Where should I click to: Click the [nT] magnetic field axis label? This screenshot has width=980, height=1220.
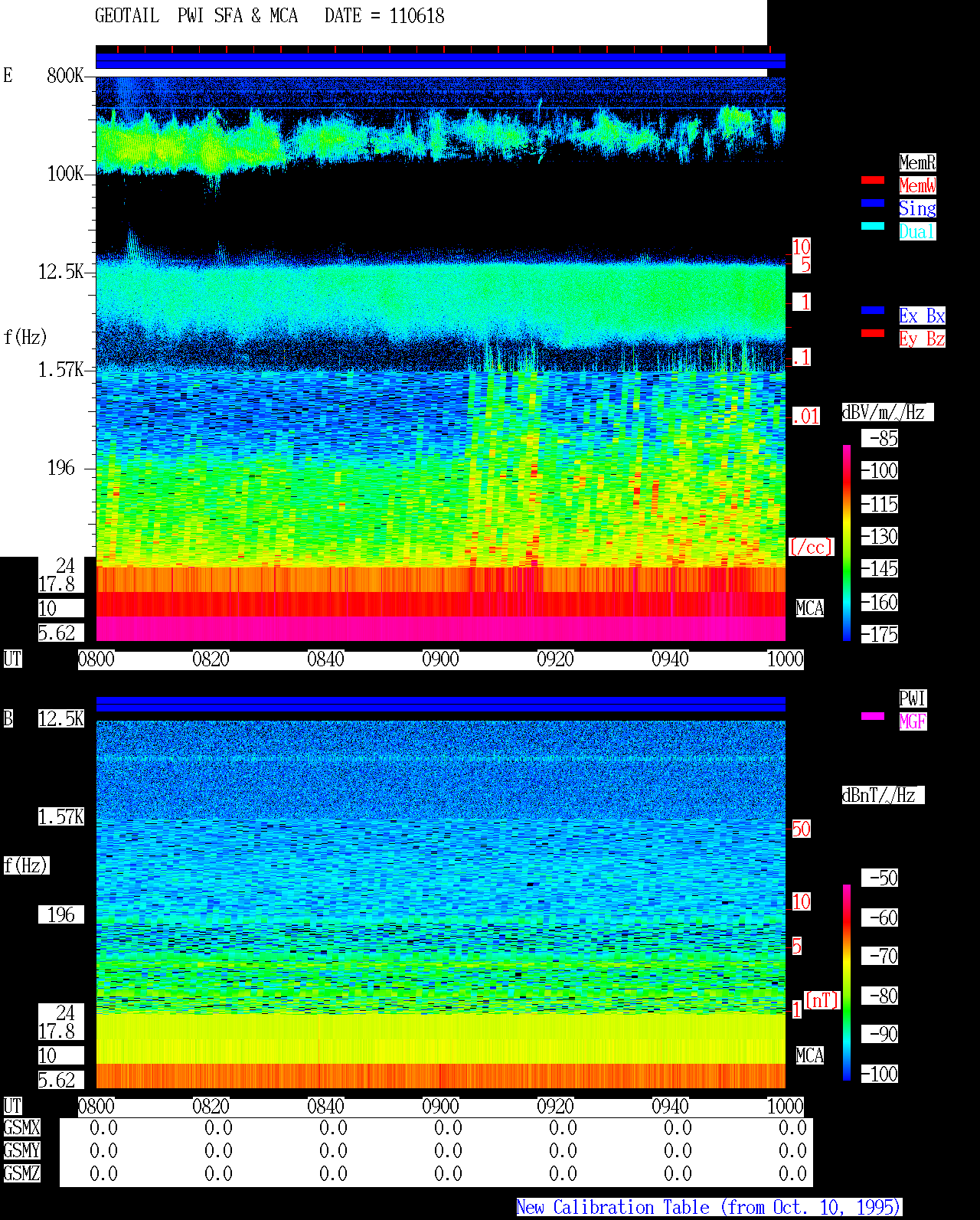(x=822, y=1000)
